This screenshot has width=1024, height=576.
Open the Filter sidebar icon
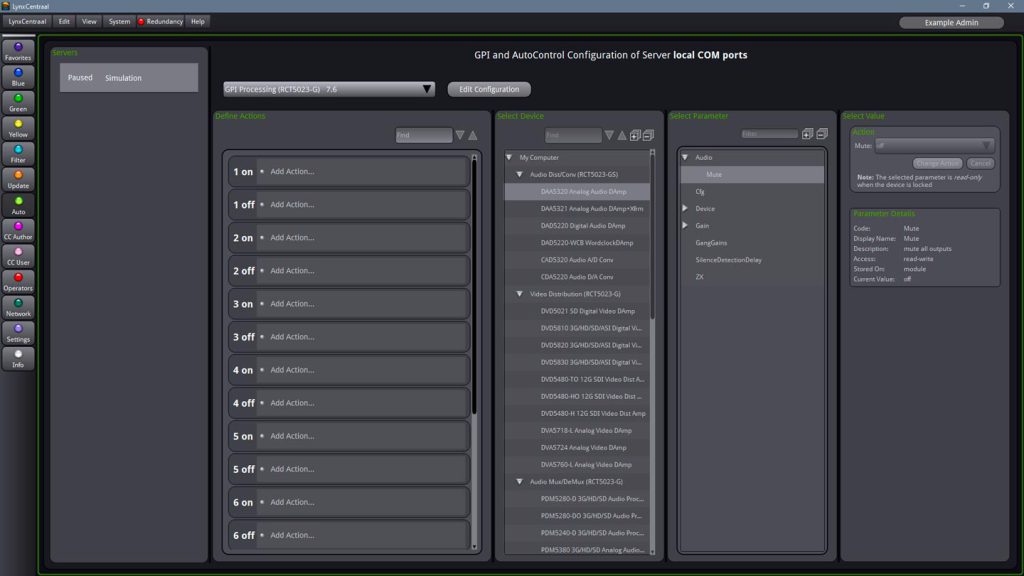[x=18, y=153]
